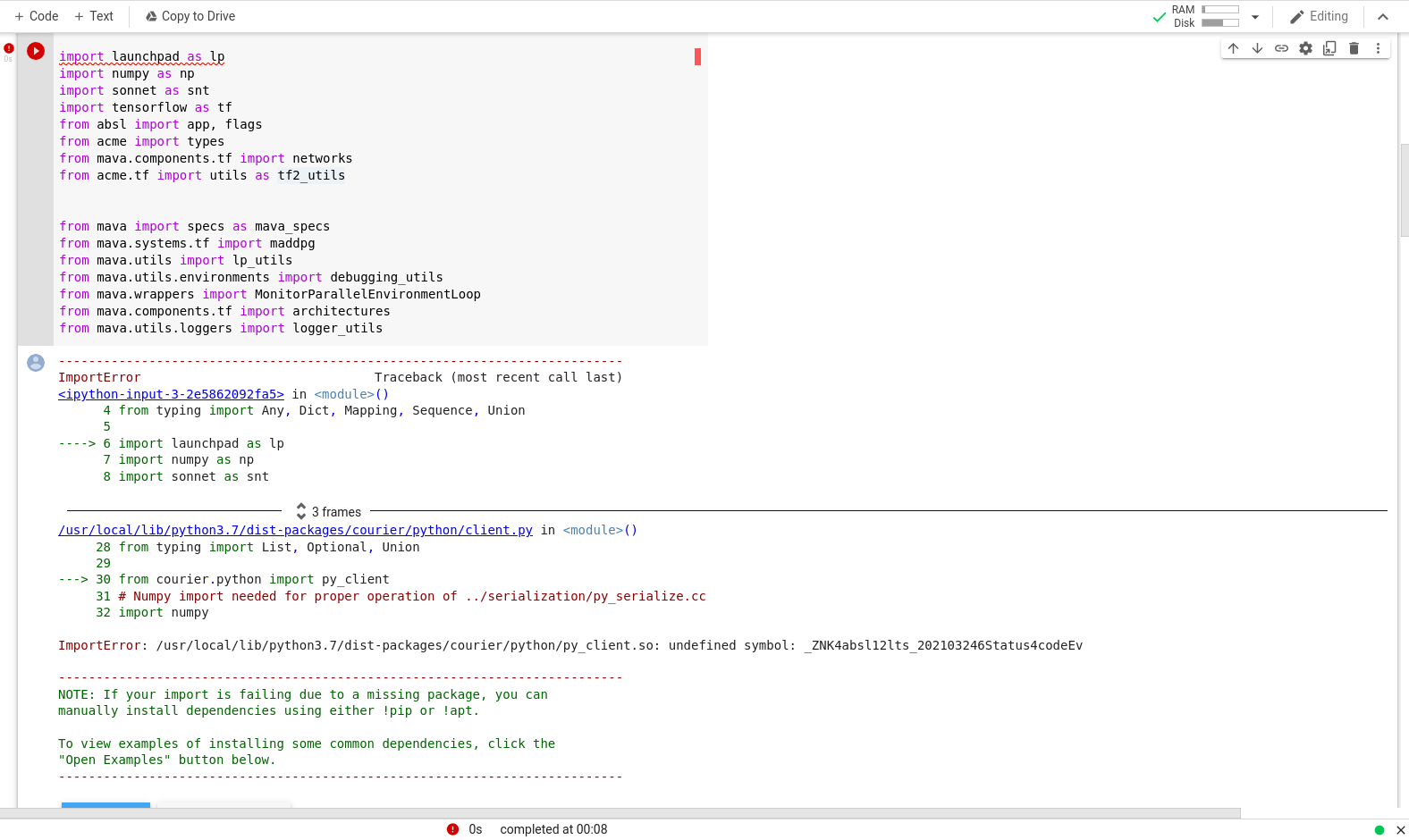Click the horizontal scrollbar at bottom

tap(620, 813)
